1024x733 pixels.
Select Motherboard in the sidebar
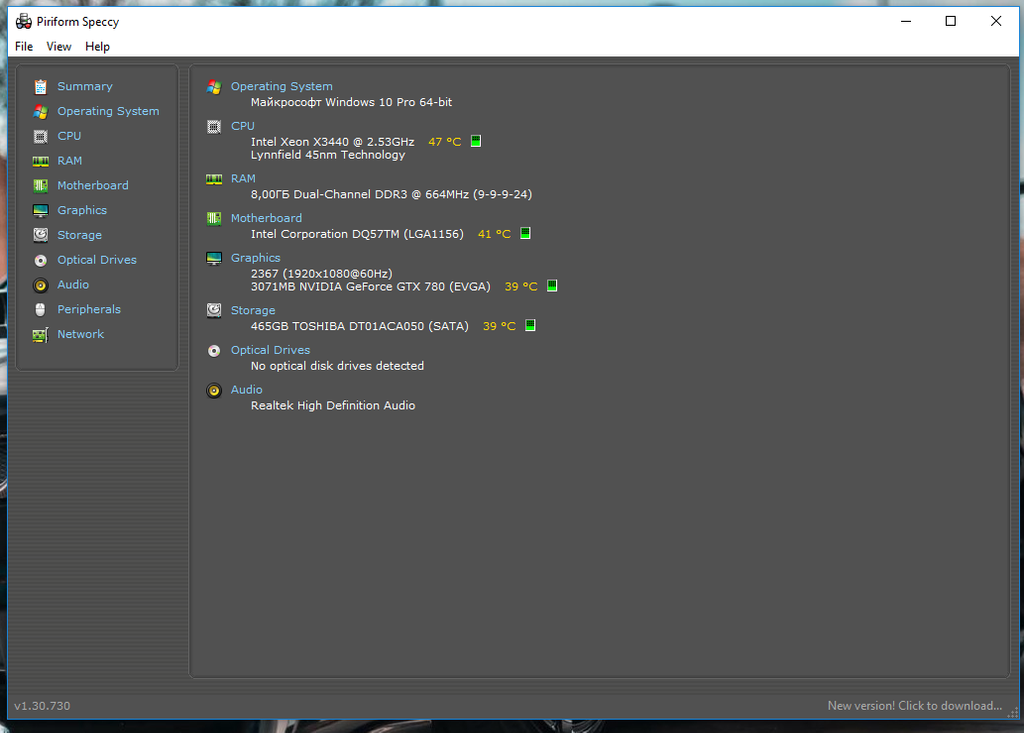coord(93,186)
